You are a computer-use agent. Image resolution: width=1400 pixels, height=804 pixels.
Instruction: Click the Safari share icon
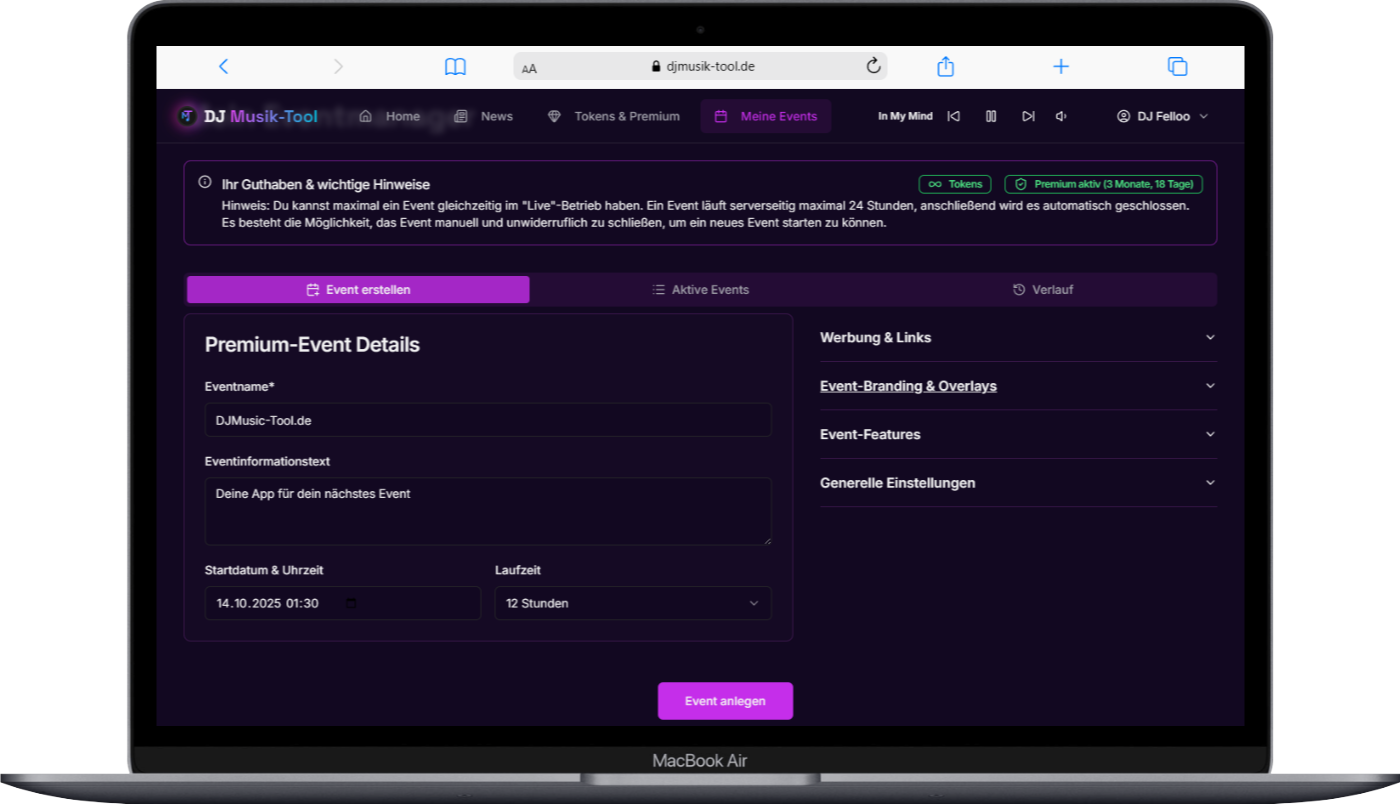click(945, 67)
